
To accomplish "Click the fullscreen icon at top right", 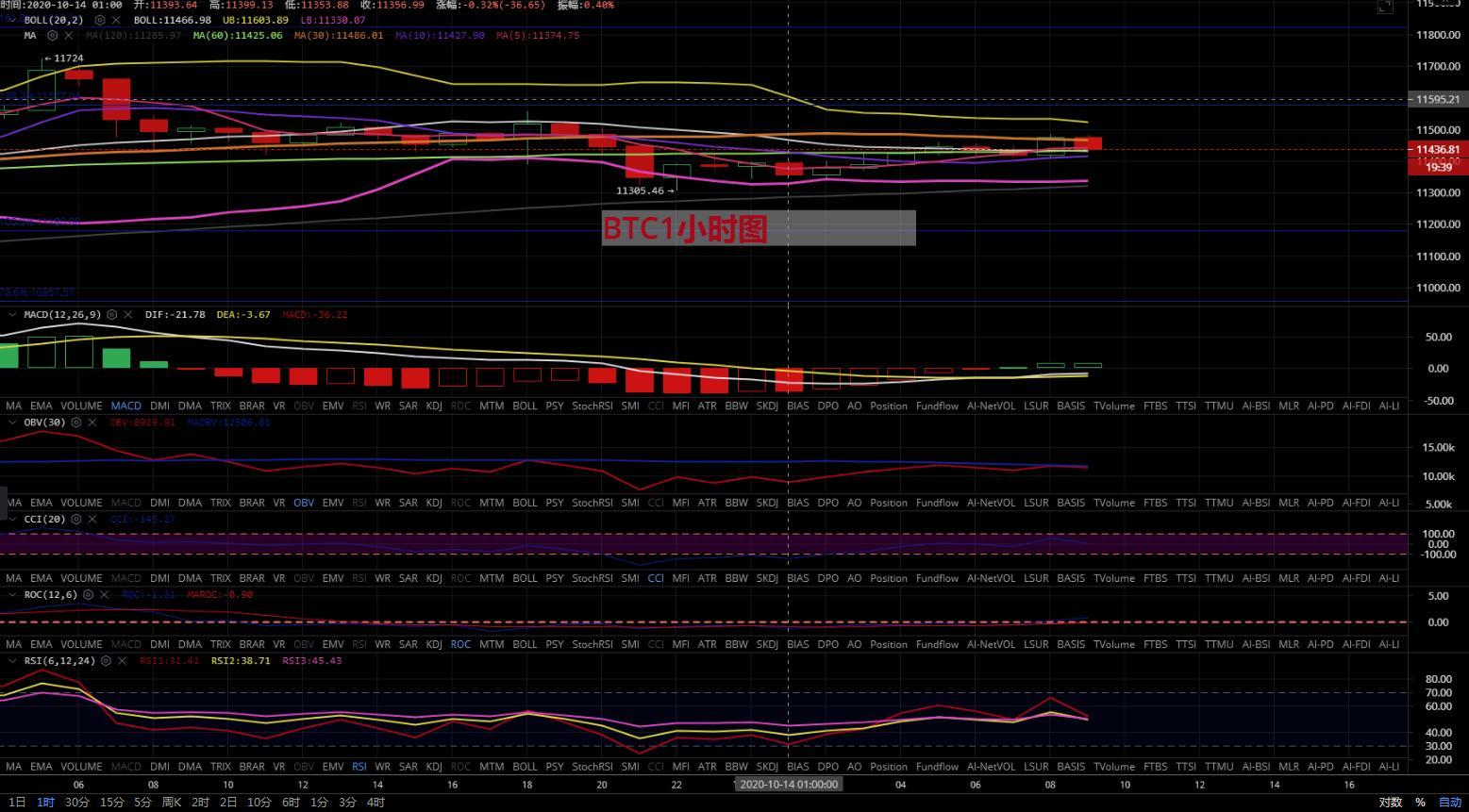I will pyautogui.click(x=1384, y=7).
